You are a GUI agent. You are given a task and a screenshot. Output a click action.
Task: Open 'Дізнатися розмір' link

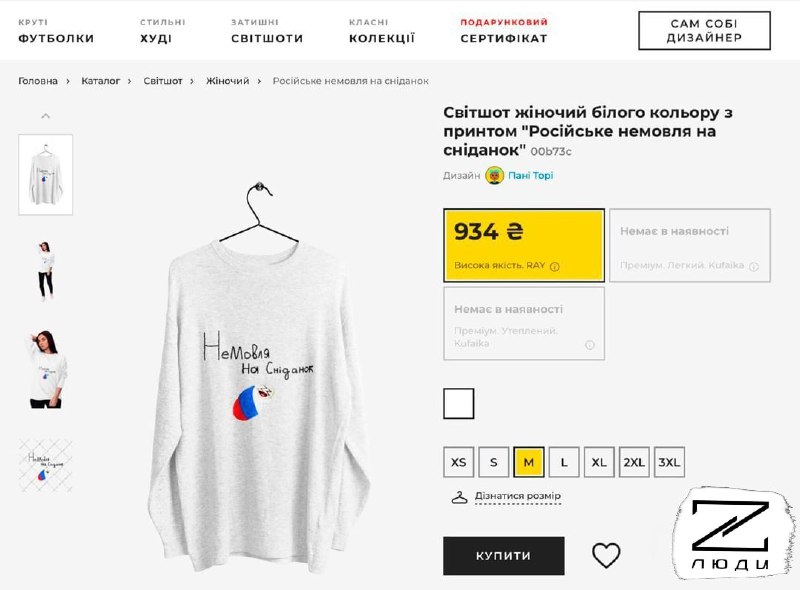pyautogui.click(x=520, y=494)
